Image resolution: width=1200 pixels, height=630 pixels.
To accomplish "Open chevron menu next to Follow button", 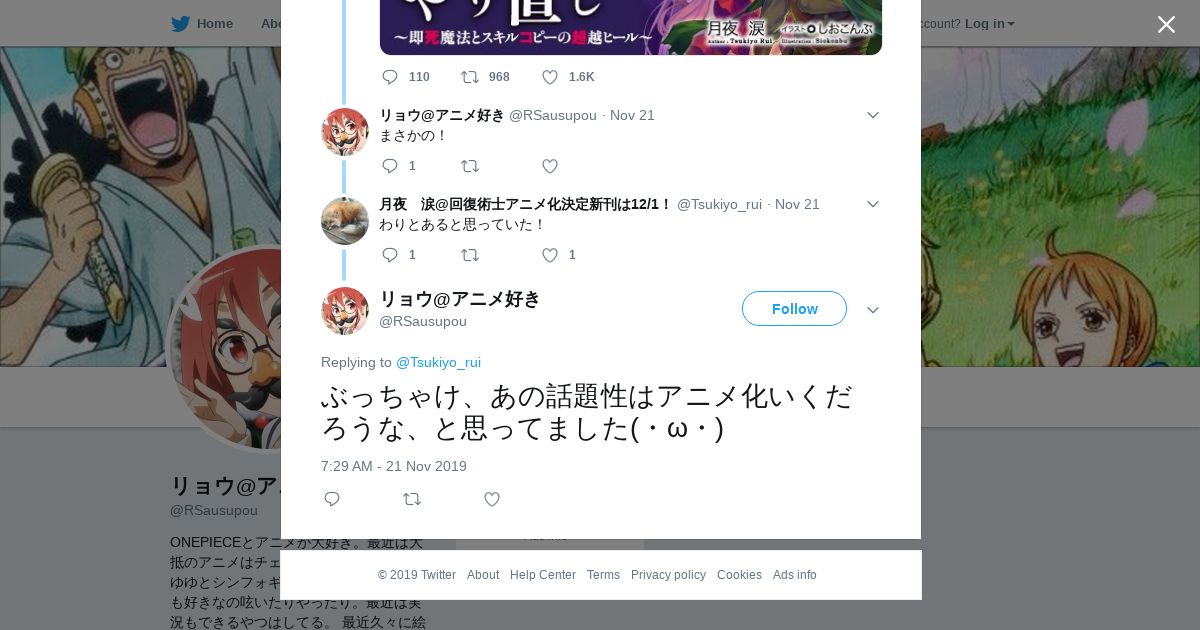I will coord(873,310).
